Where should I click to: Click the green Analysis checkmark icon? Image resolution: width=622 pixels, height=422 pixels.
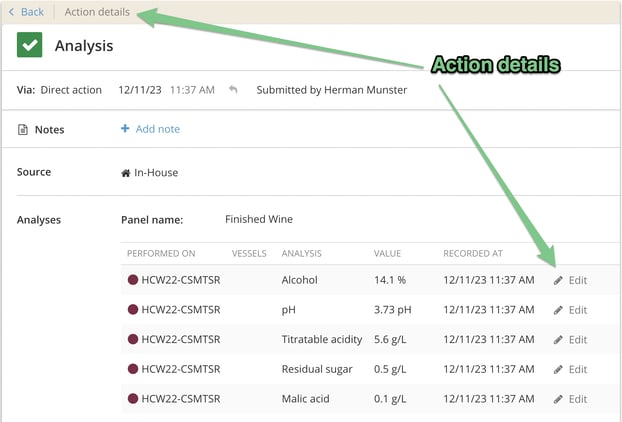tap(29, 45)
